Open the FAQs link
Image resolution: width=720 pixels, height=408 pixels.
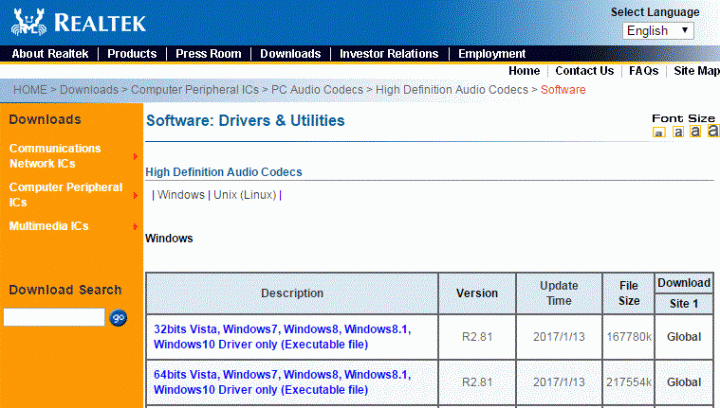(x=643, y=71)
